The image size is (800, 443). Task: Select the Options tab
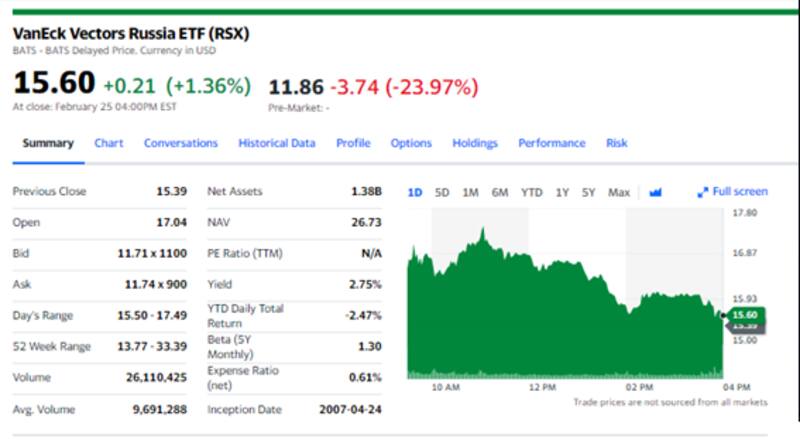pyautogui.click(x=411, y=143)
